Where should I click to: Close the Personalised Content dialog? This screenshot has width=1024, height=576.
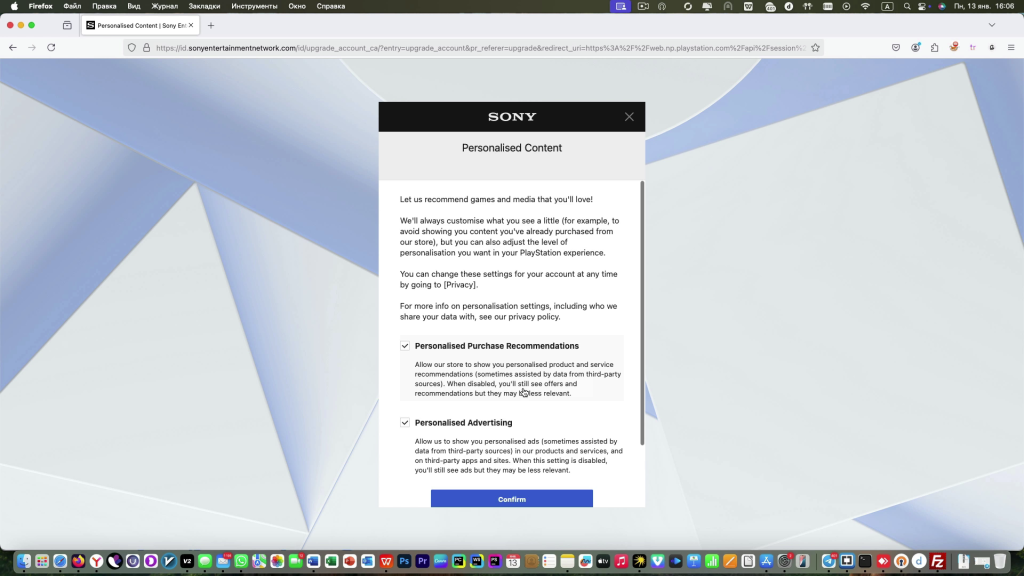coord(629,117)
